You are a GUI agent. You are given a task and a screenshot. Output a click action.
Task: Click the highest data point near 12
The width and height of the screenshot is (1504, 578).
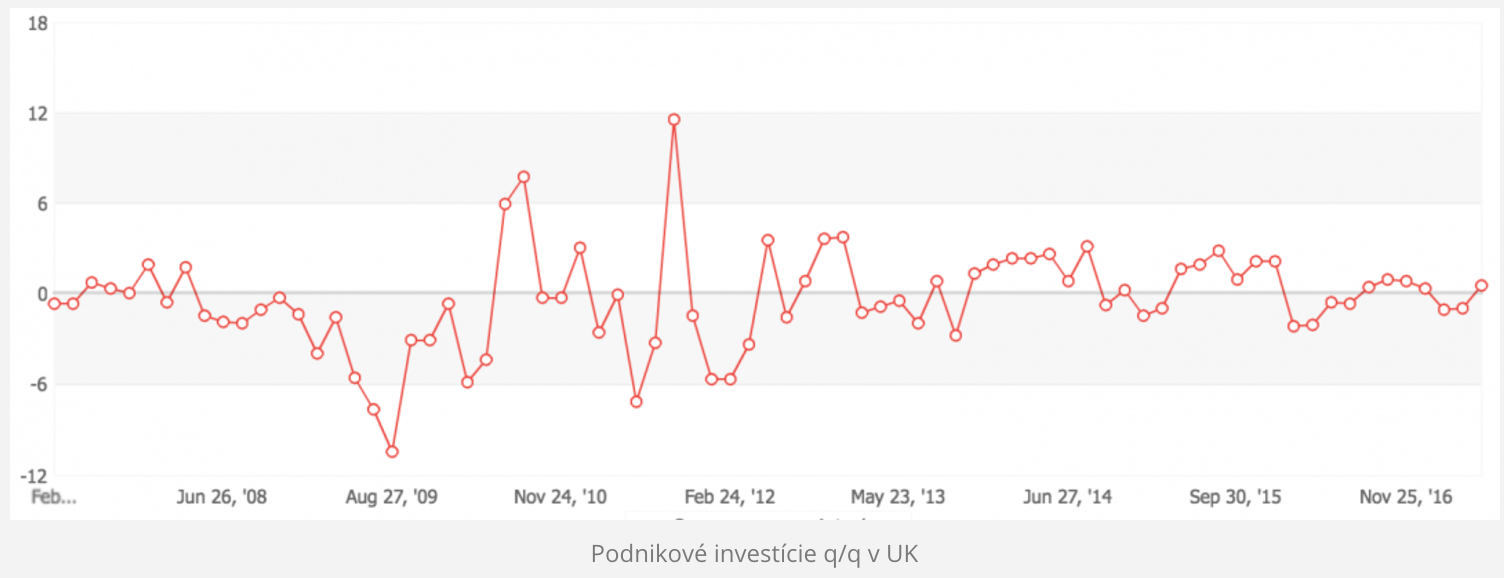(x=674, y=119)
